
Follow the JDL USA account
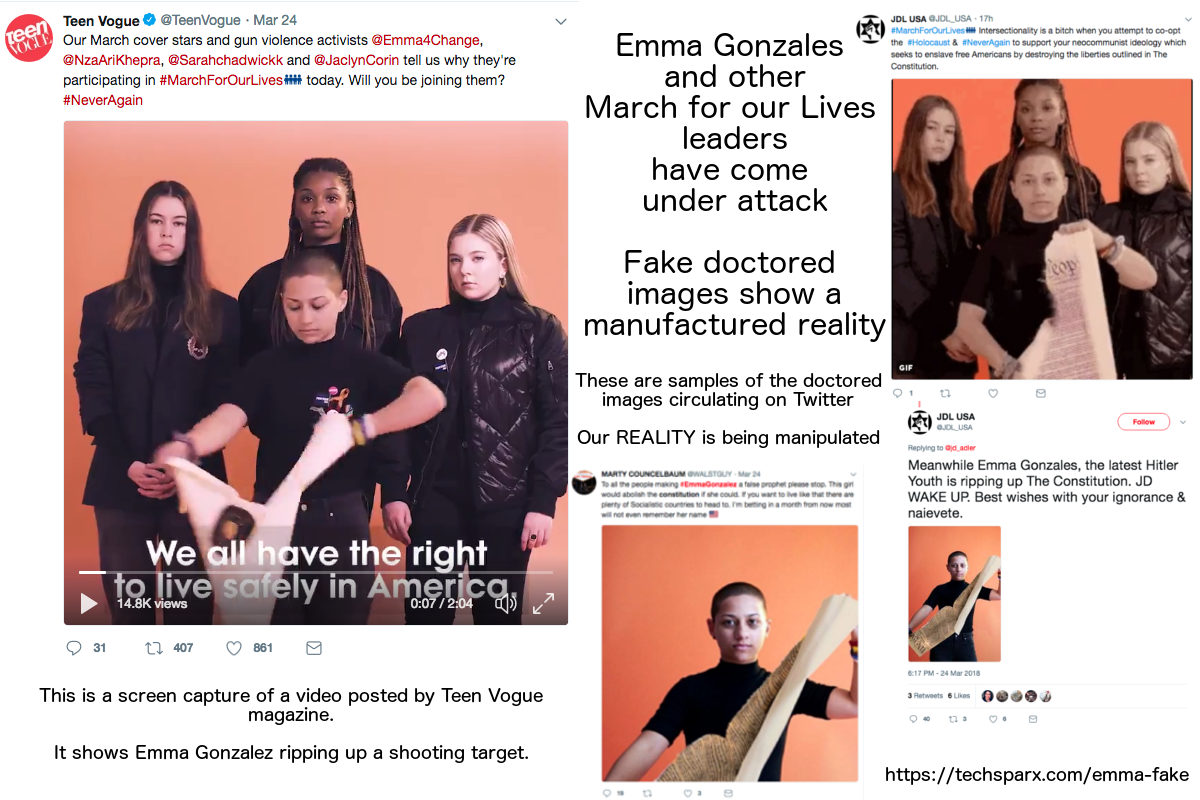(x=1143, y=422)
